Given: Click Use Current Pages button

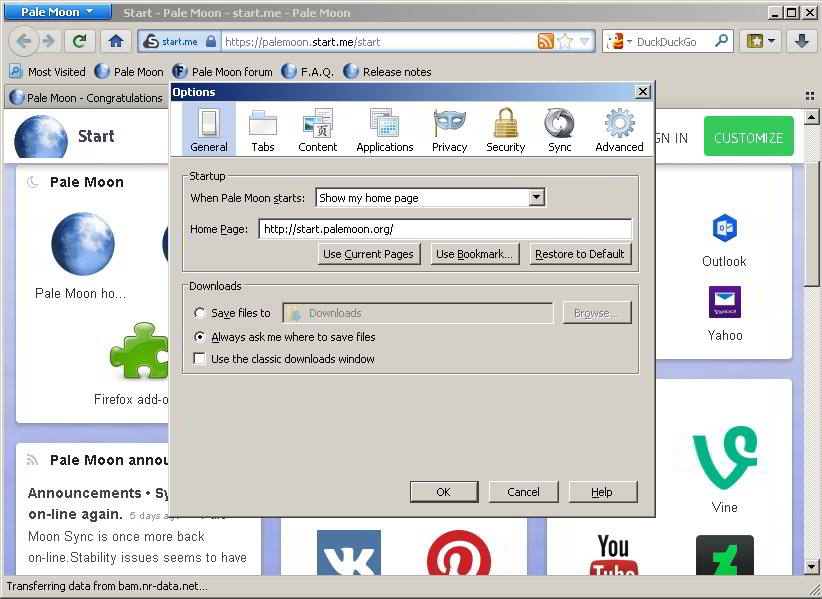Looking at the screenshot, I should [x=369, y=254].
